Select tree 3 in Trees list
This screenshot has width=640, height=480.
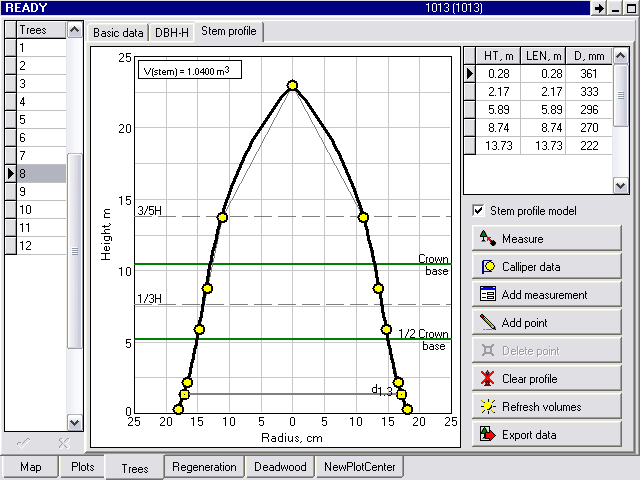coord(41,83)
